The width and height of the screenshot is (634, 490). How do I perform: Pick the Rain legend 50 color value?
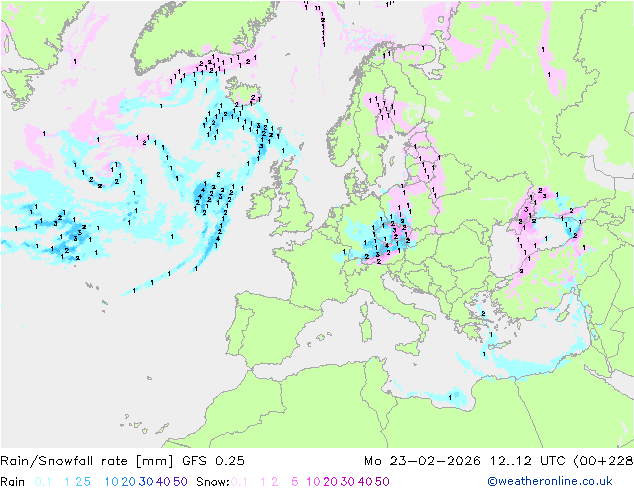tap(180, 482)
